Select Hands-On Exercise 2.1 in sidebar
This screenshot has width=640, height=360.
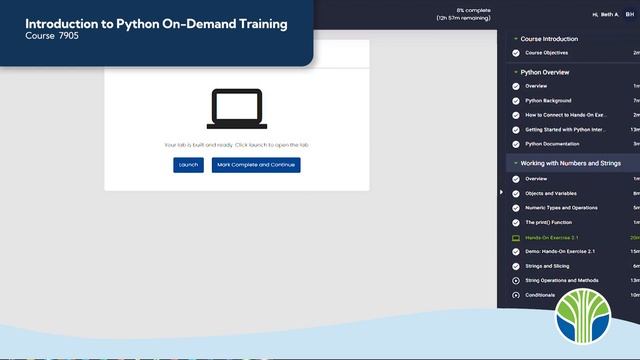tap(552, 238)
